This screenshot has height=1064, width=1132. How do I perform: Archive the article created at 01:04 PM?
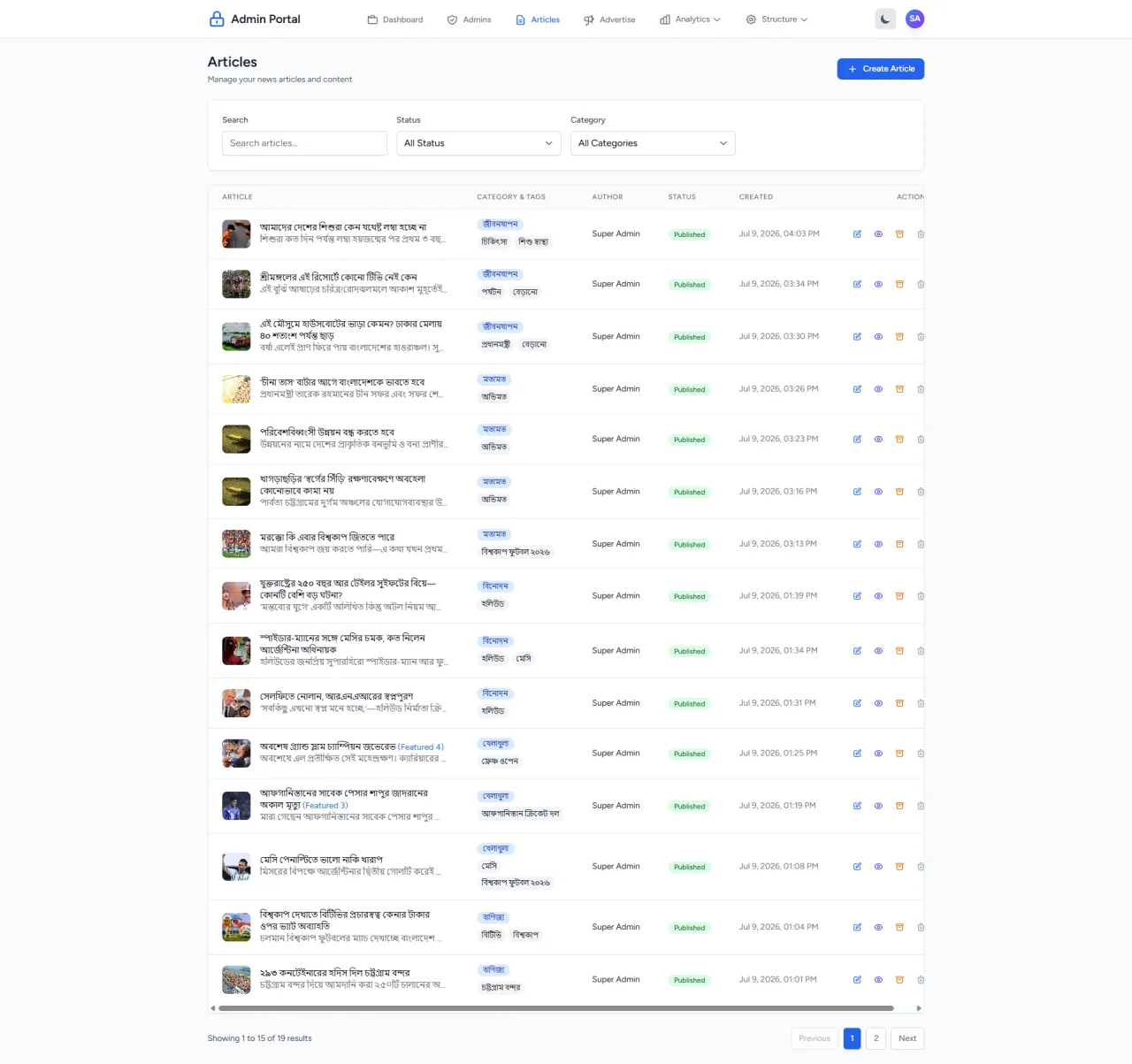(x=899, y=928)
